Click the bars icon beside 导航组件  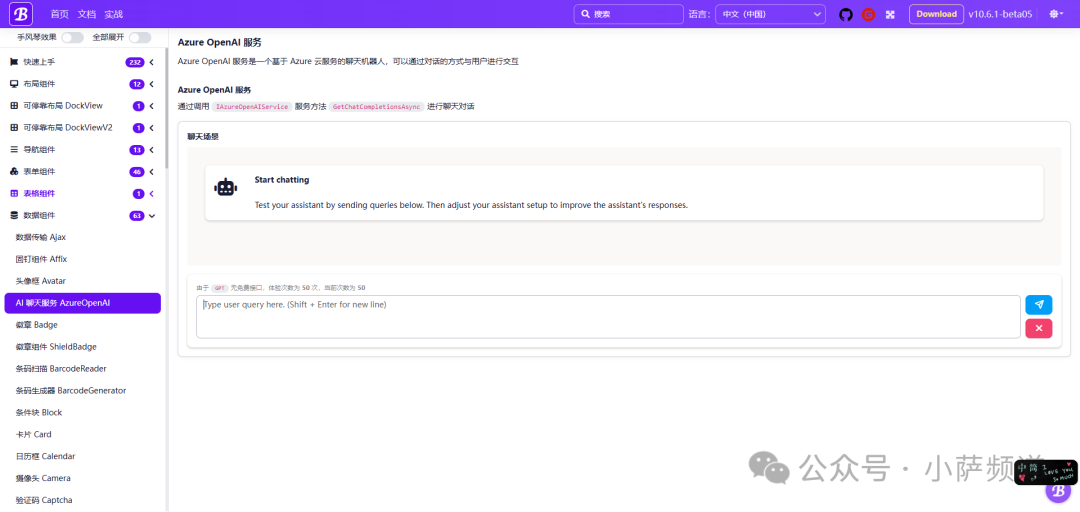[14, 150]
